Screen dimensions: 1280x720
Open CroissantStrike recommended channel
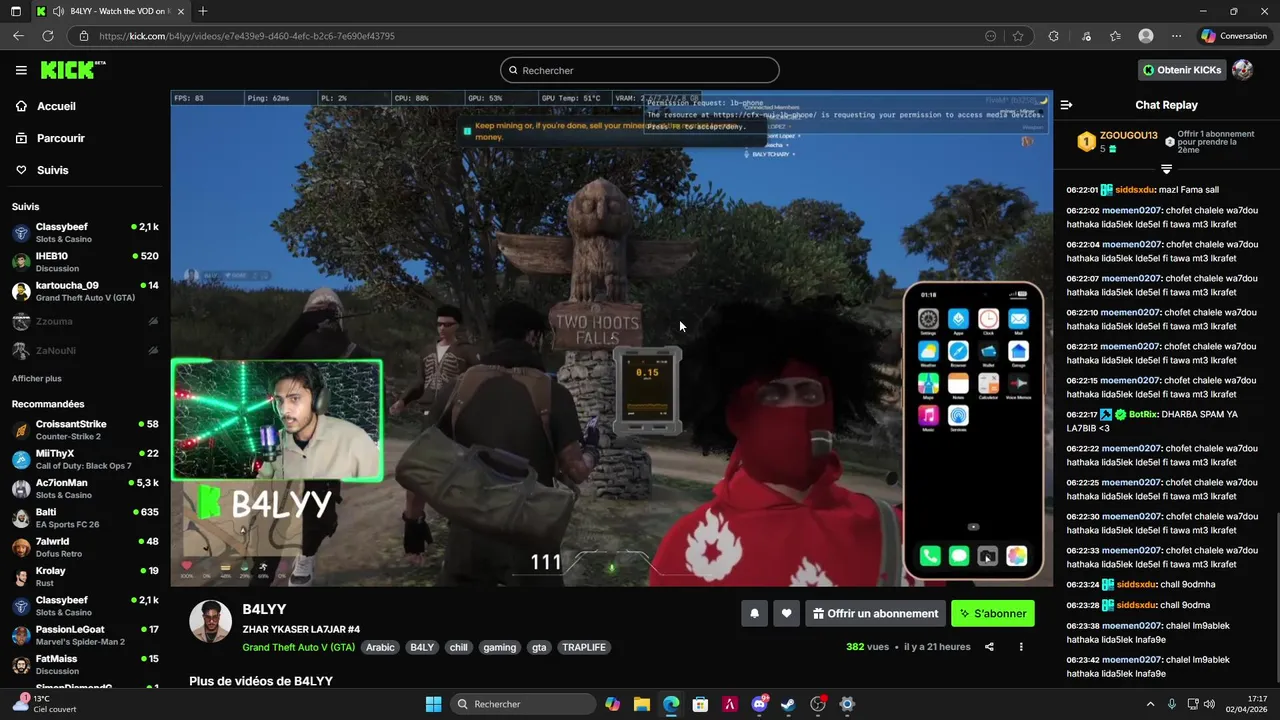[x=85, y=430]
